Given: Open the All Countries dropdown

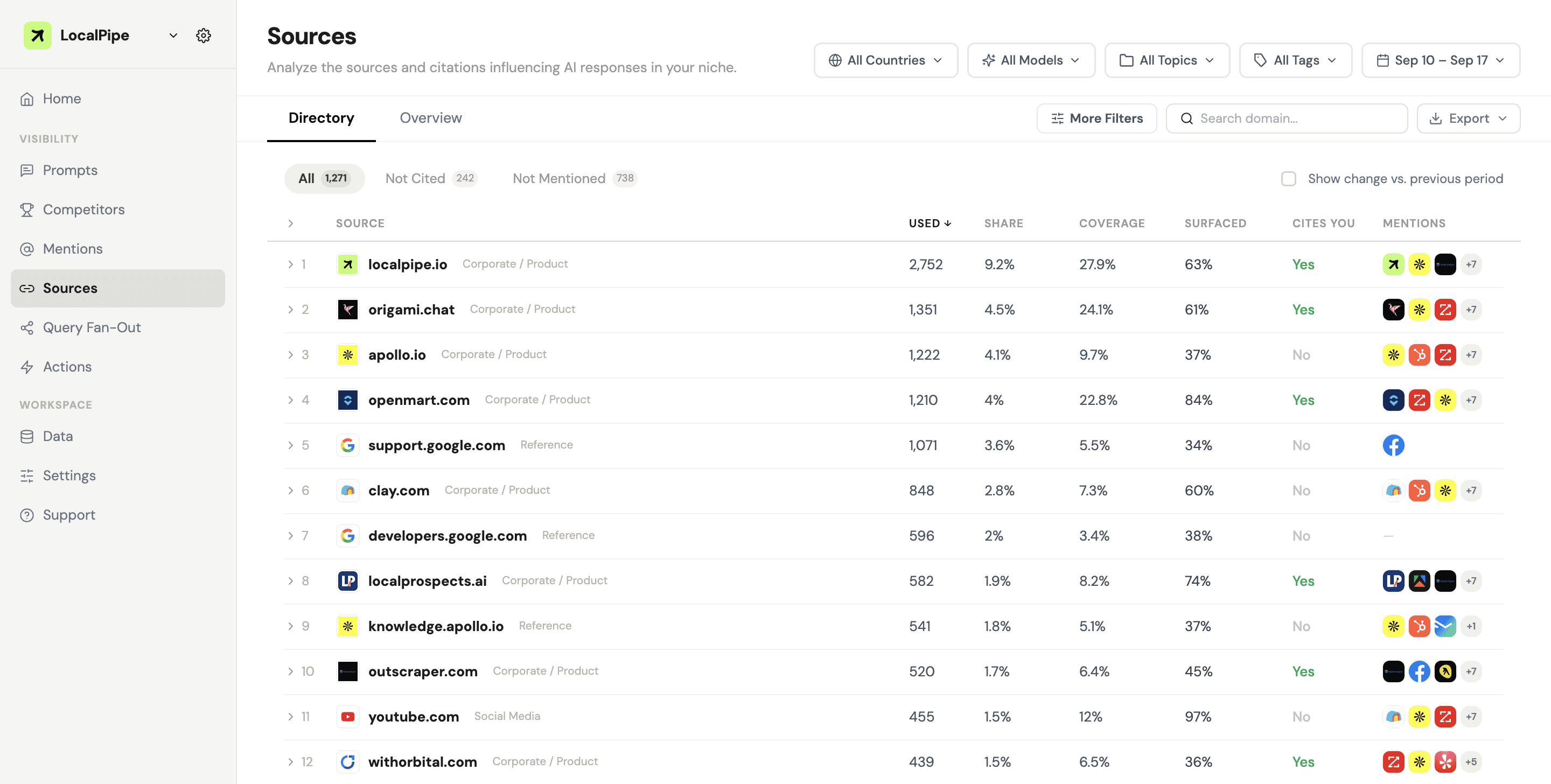Looking at the screenshot, I should (x=886, y=60).
